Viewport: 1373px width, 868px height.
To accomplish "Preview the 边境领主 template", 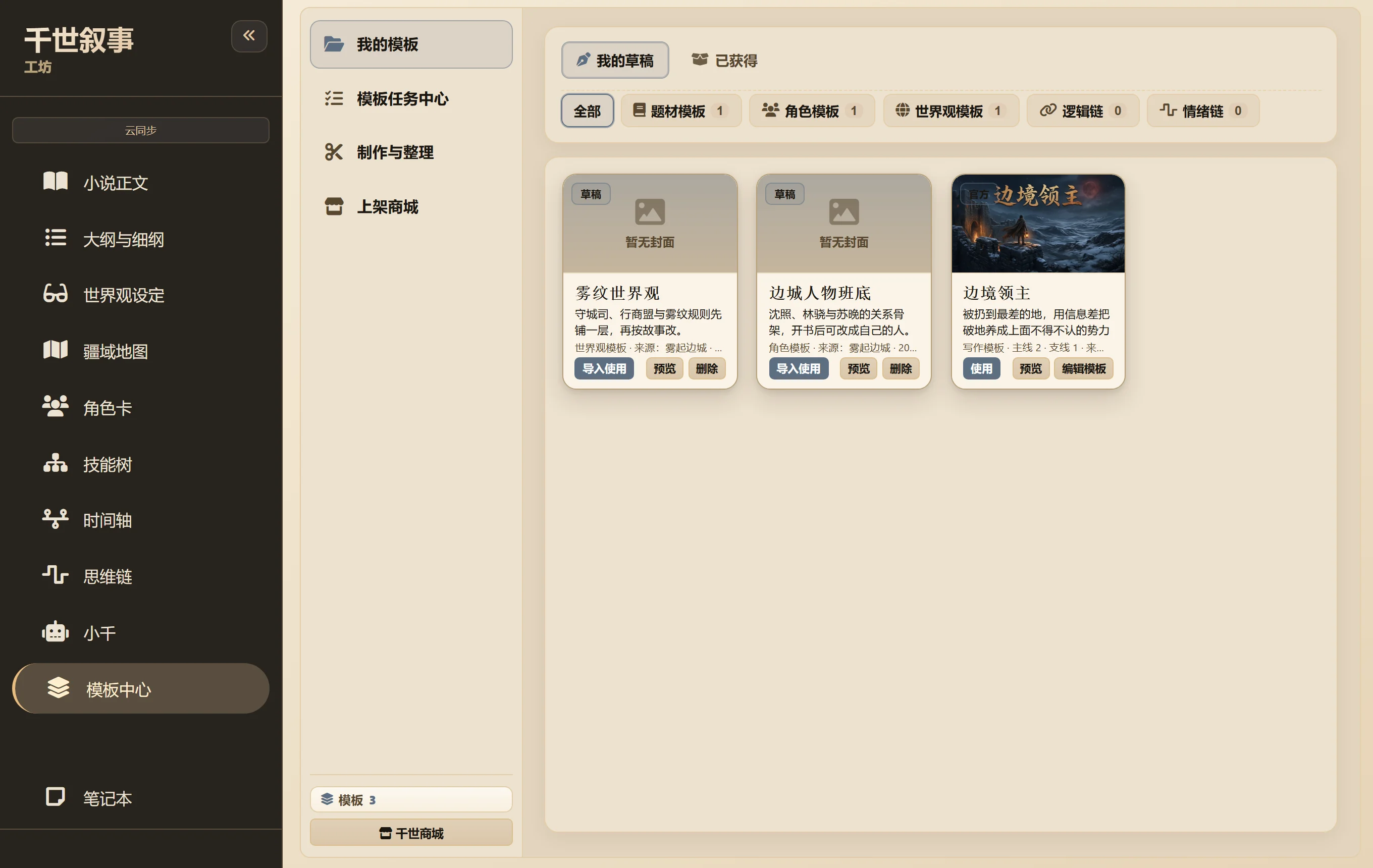I will point(1030,368).
